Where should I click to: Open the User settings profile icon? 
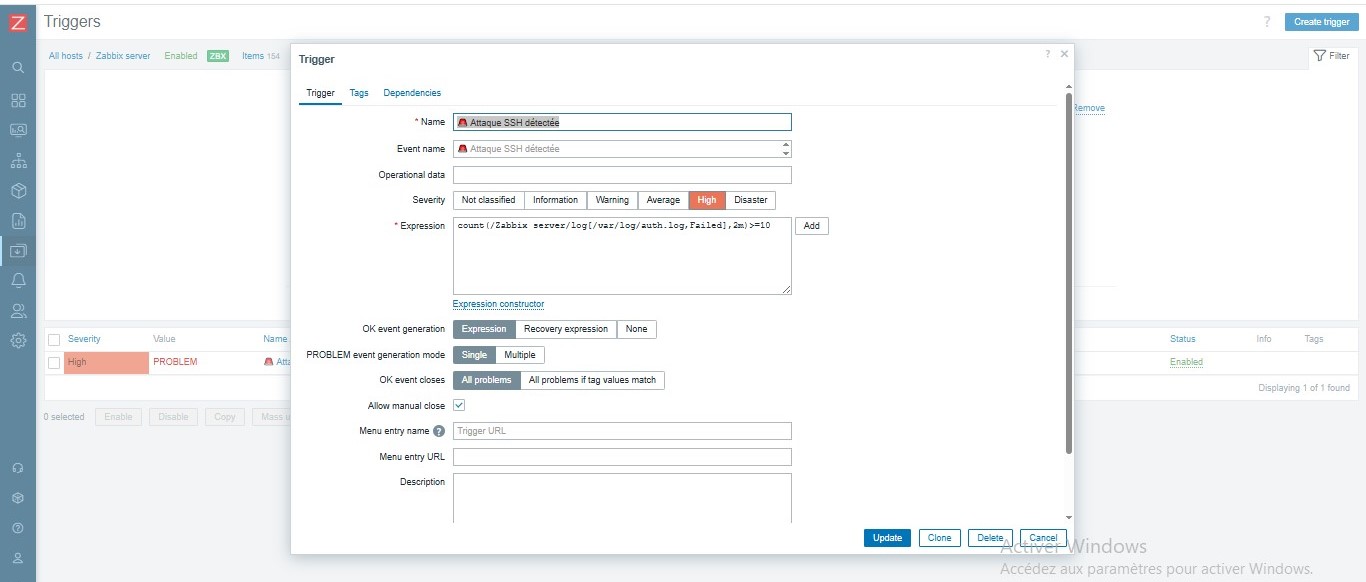coord(18,558)
